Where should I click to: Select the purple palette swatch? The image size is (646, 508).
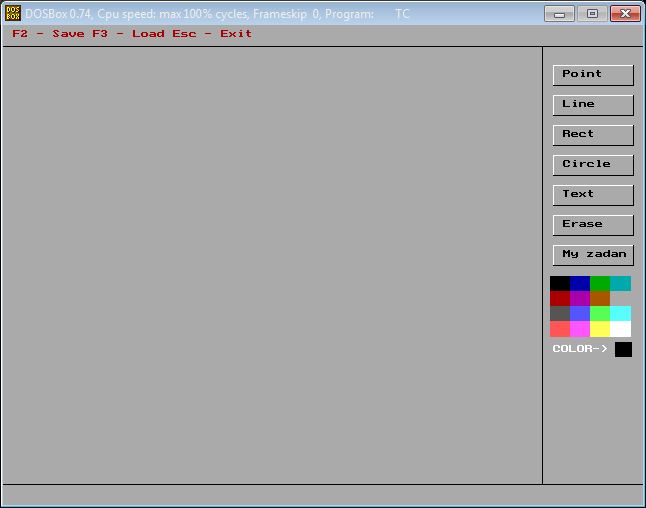click(580, 299)
